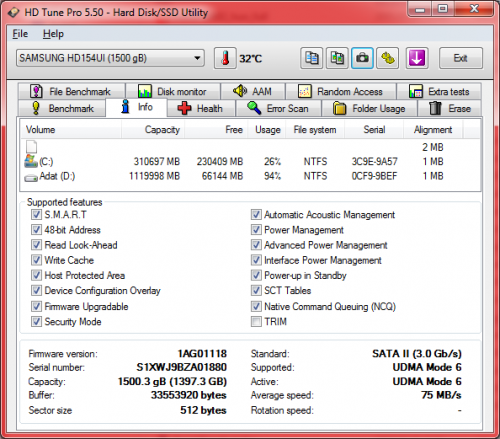Enable the TRIM checkbox
The width and height of the screenshot is (500, 439).
pyautogui.click(x=256, y=321)
